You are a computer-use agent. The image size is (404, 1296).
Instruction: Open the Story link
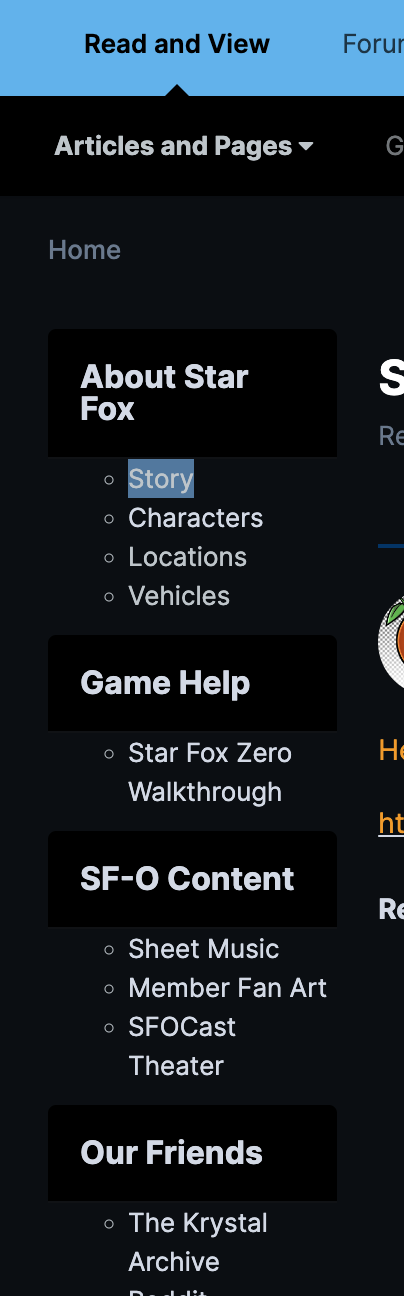pyautogui.click(x=161, y=479)
